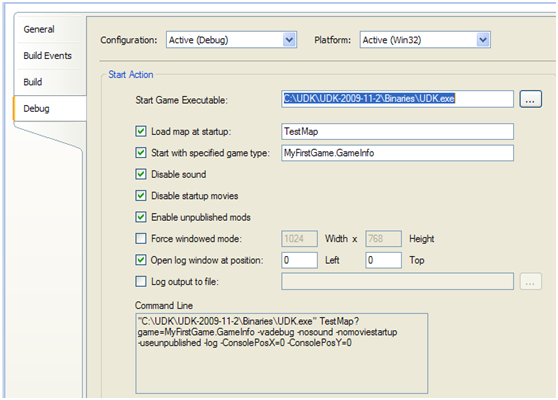
Task: Go to the Build tab
Action: [x=33, y=82]
